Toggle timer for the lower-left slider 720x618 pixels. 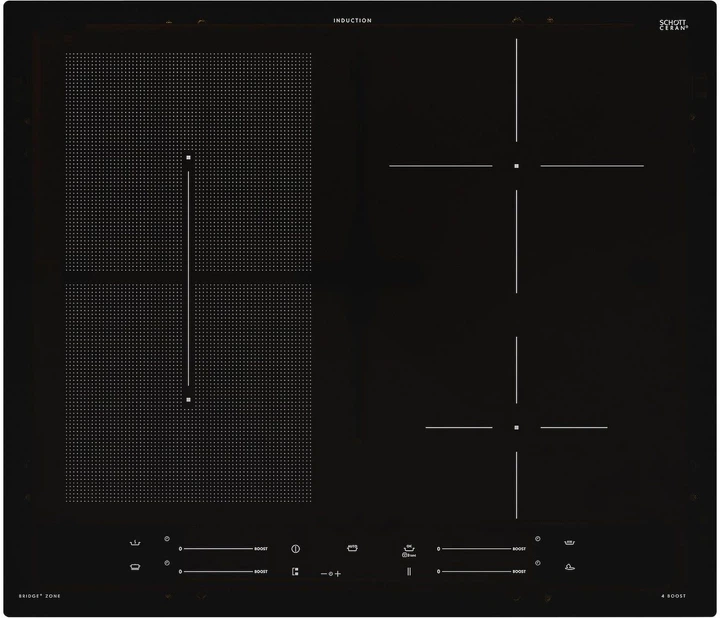point(167,563)
